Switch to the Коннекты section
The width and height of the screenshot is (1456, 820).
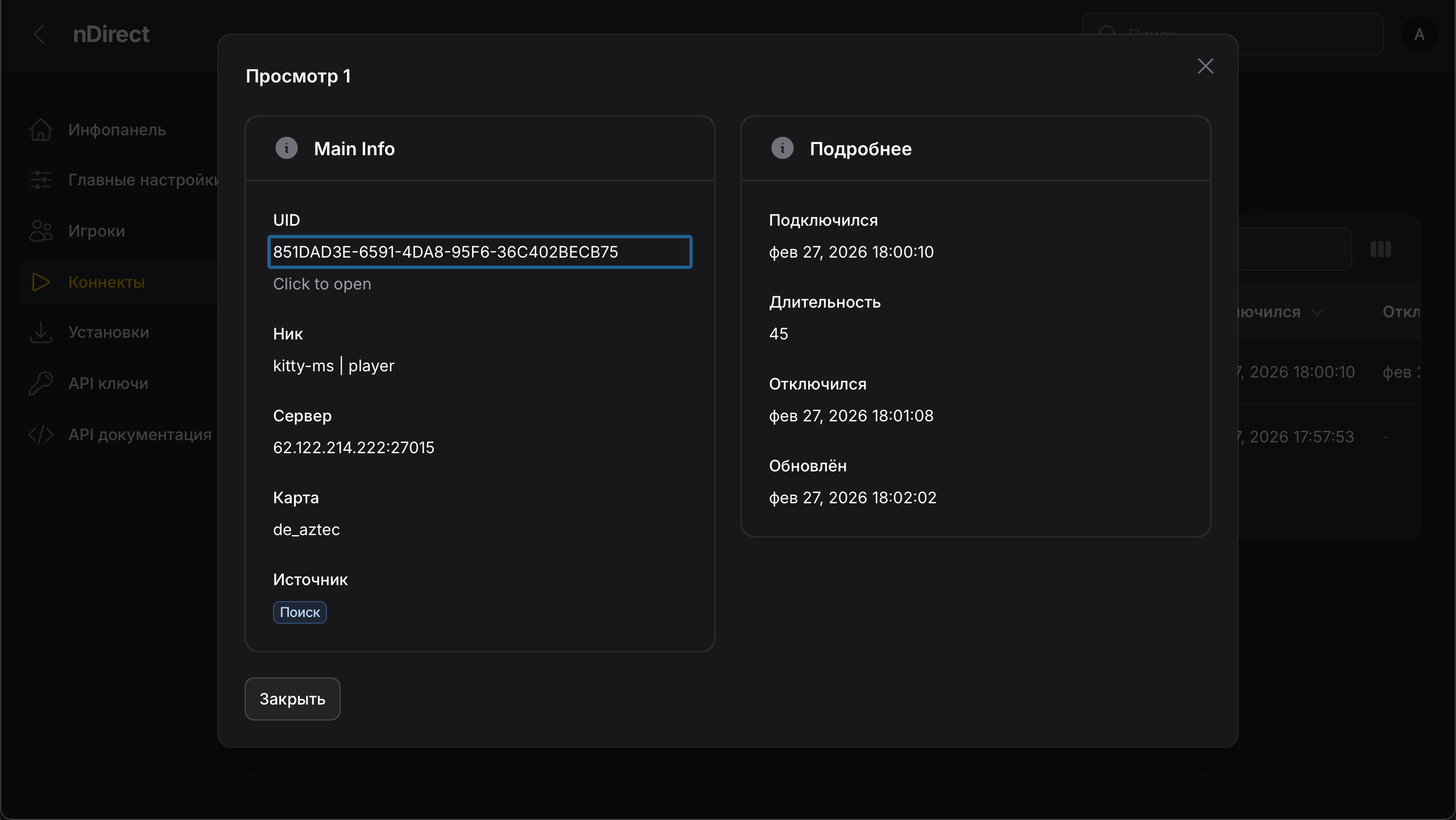coord(106,281)
